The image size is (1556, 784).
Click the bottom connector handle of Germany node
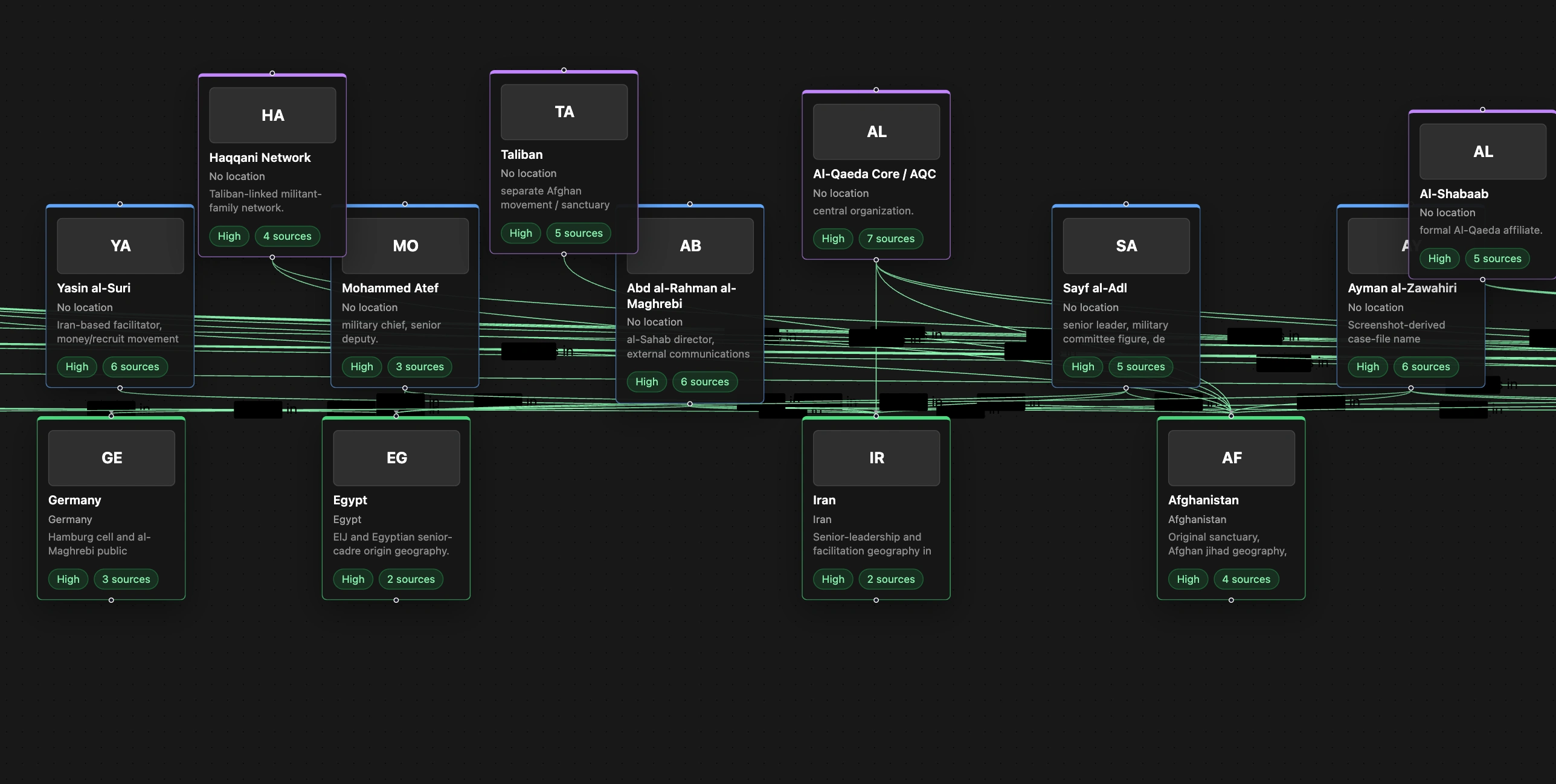111,600
